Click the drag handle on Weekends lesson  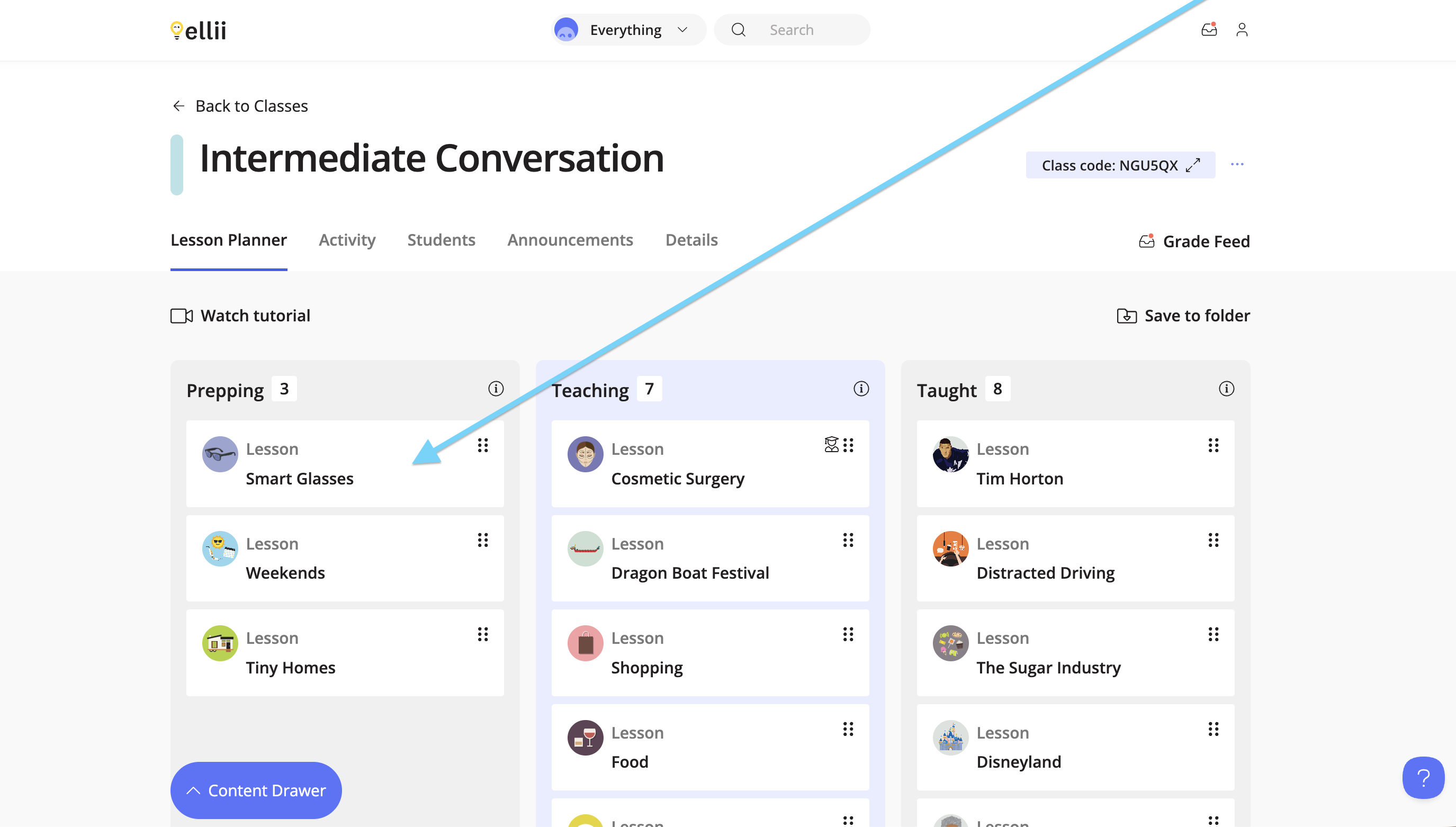[483, 540]
